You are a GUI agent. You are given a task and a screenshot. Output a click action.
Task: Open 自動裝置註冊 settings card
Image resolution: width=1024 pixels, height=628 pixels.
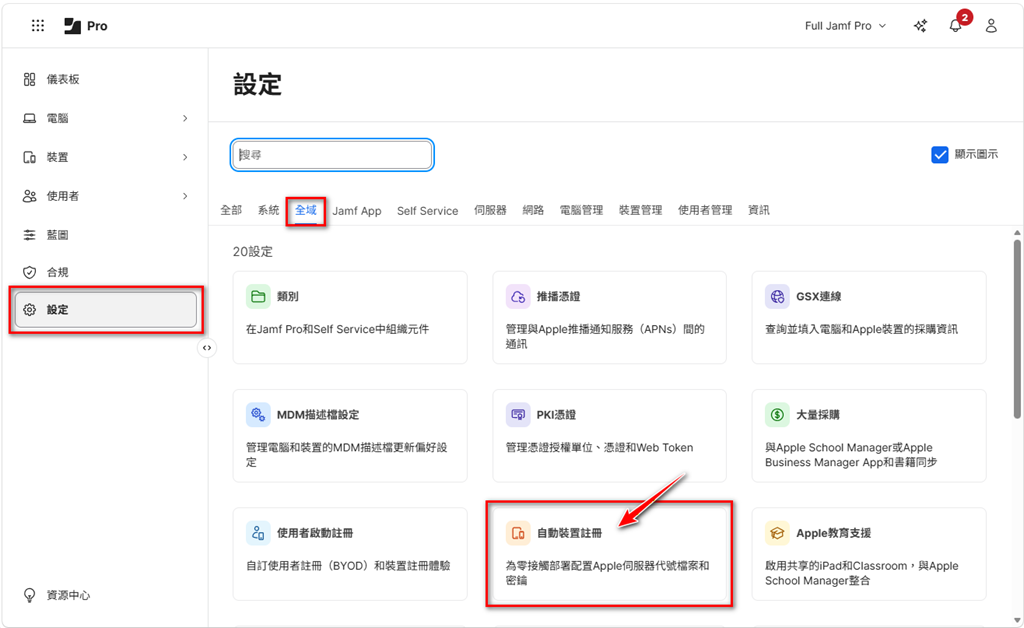click(x=609, y=553)
